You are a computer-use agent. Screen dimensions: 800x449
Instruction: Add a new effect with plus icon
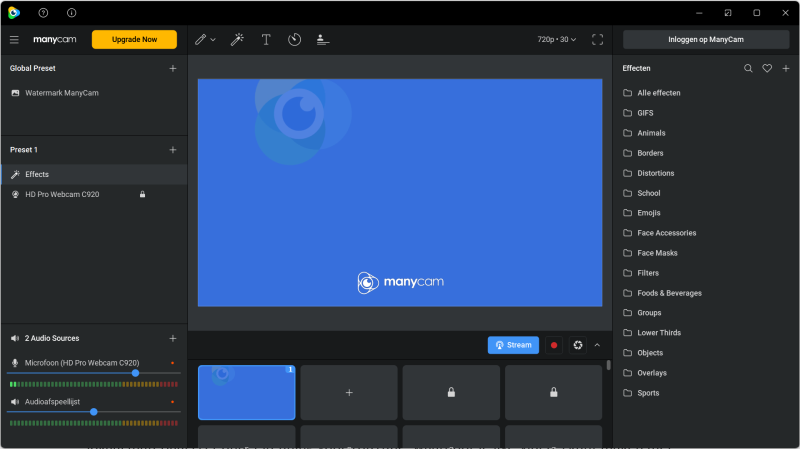(x=786, y=68)
